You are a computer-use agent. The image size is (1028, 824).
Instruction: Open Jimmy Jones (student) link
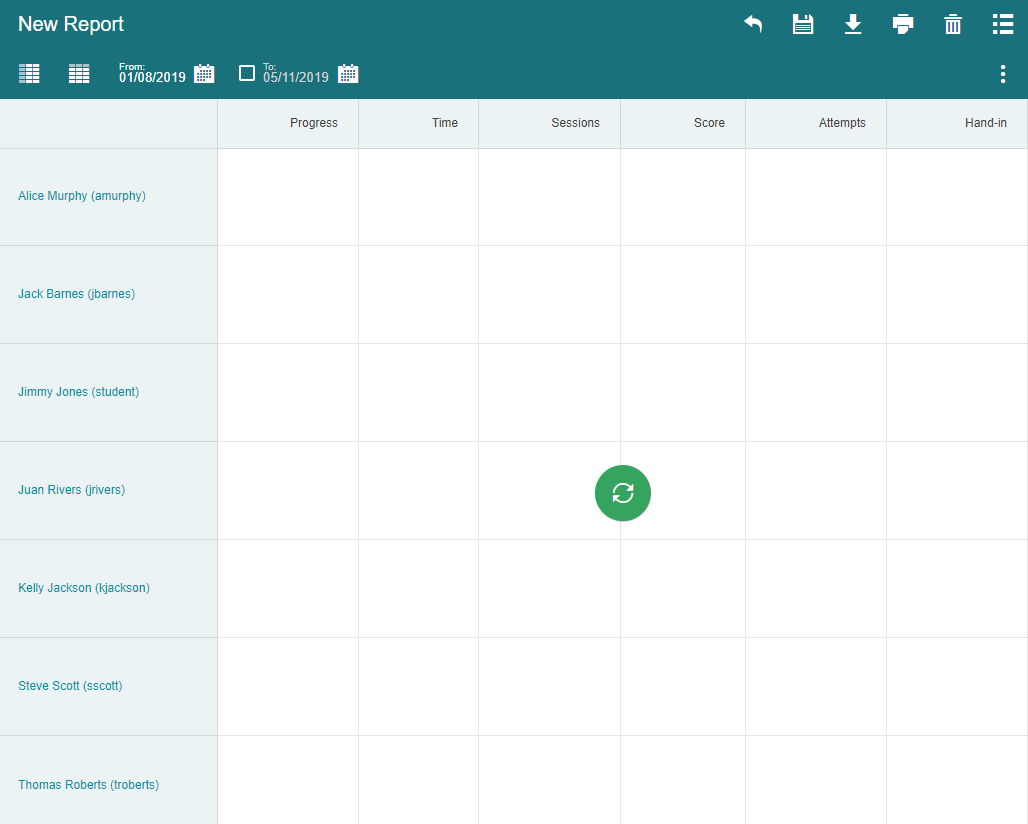coord(79,392)
